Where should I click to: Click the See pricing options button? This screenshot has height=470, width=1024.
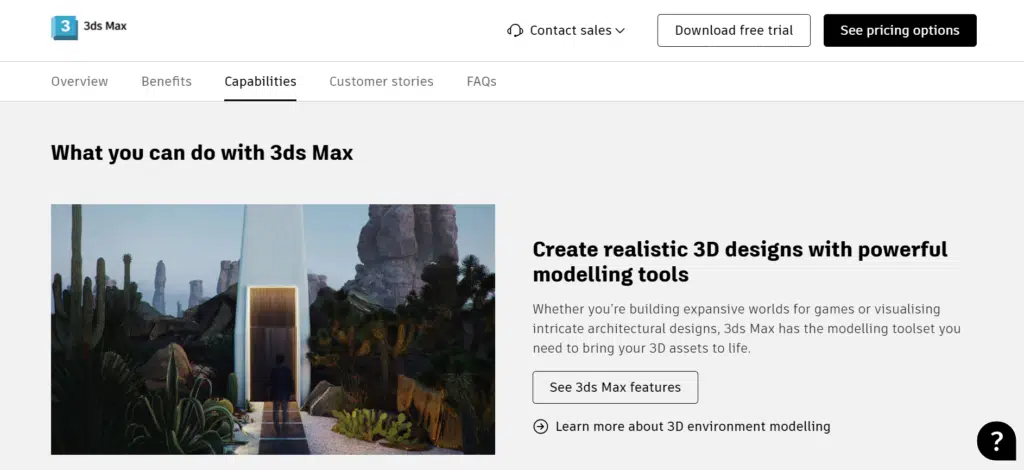(899, 31)
